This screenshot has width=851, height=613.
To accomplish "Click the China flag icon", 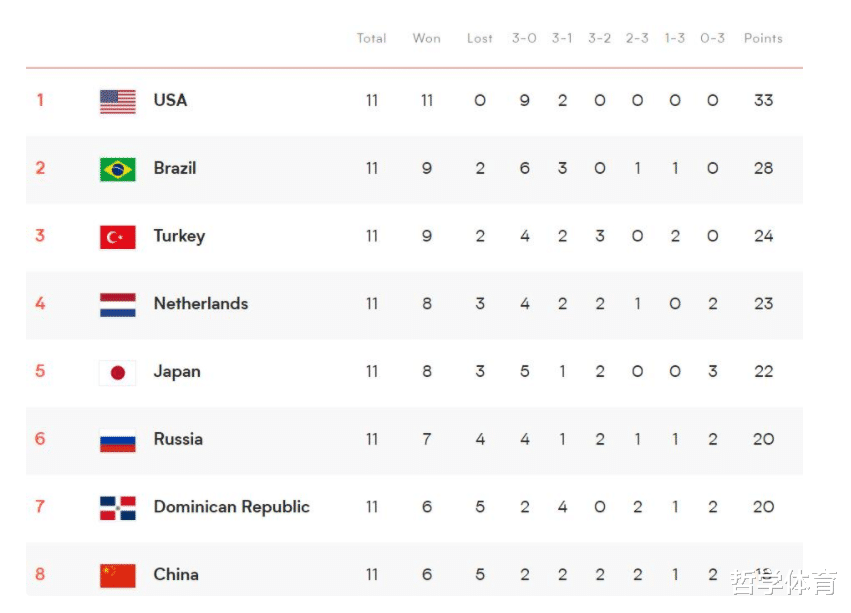I will (x=118, y=576).
